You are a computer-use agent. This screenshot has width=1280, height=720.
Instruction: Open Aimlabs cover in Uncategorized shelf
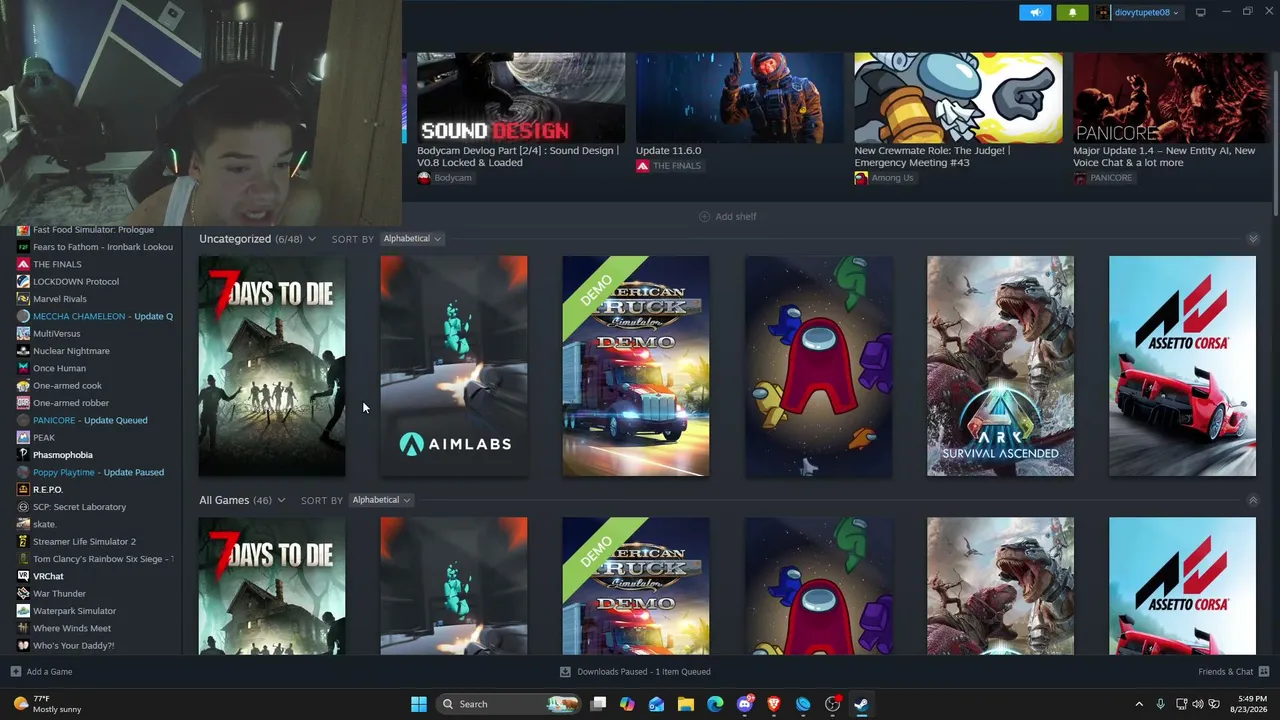[454, 366]
